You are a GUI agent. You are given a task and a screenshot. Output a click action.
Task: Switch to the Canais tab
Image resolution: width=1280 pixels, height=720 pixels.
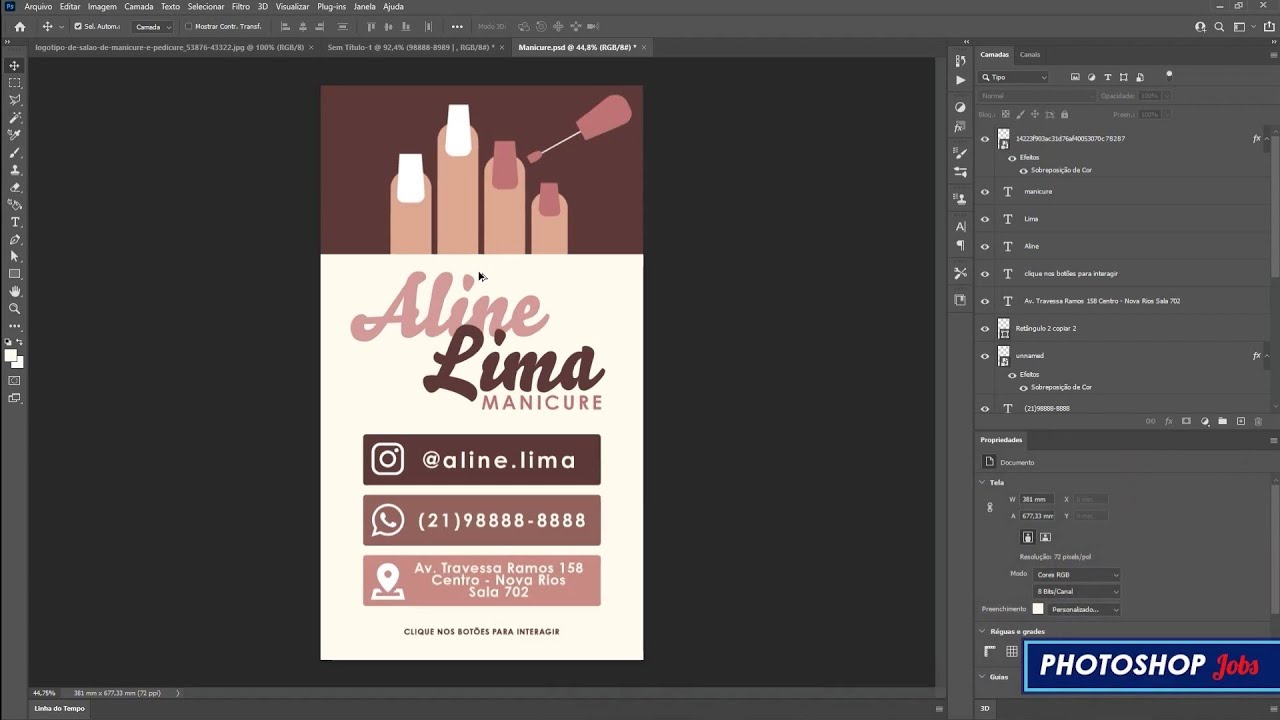point(1030,55)
